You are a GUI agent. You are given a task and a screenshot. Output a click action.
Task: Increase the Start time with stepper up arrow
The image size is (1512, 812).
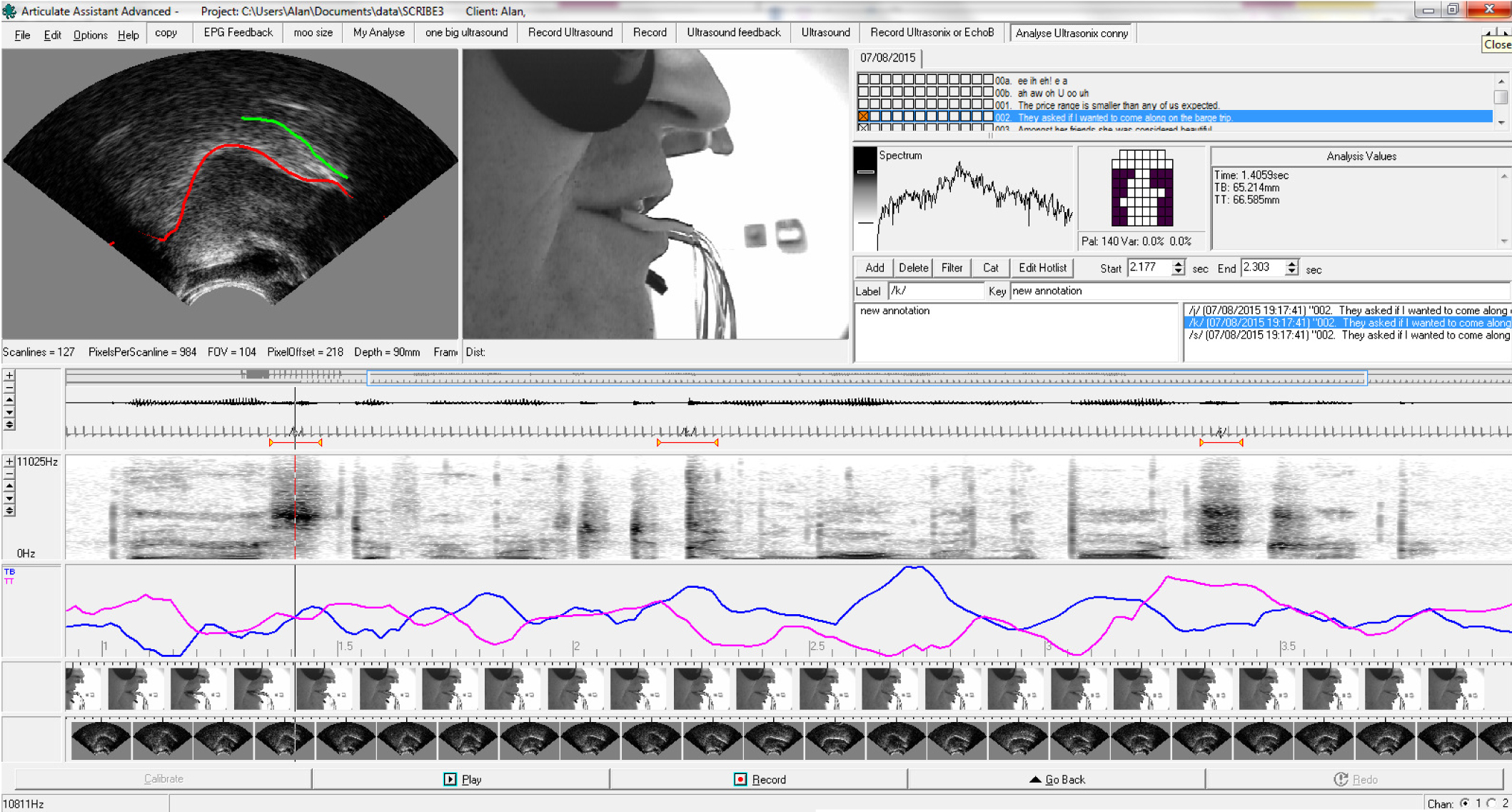click(x=1179, y=264)
